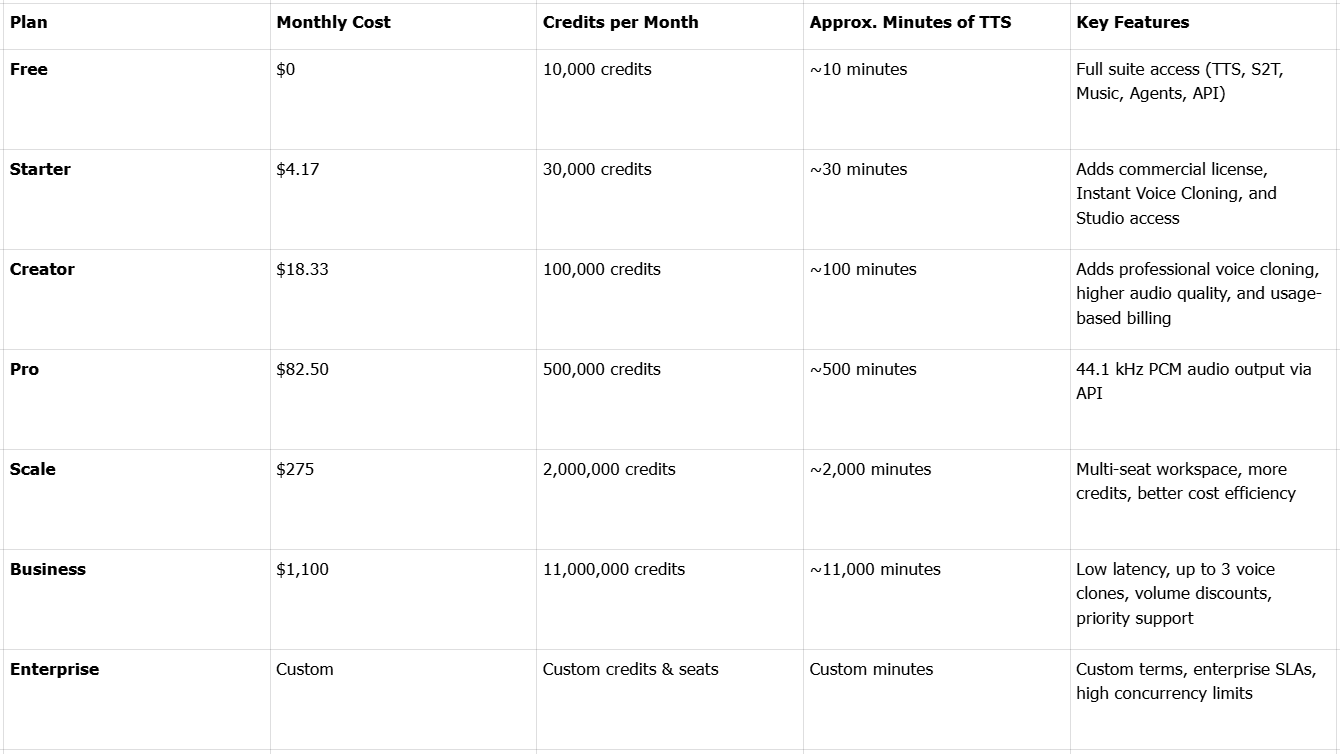The image size is (1340, 754).
Task: Click the 100,000 credits cell
Action: click(x=601, y=269)
